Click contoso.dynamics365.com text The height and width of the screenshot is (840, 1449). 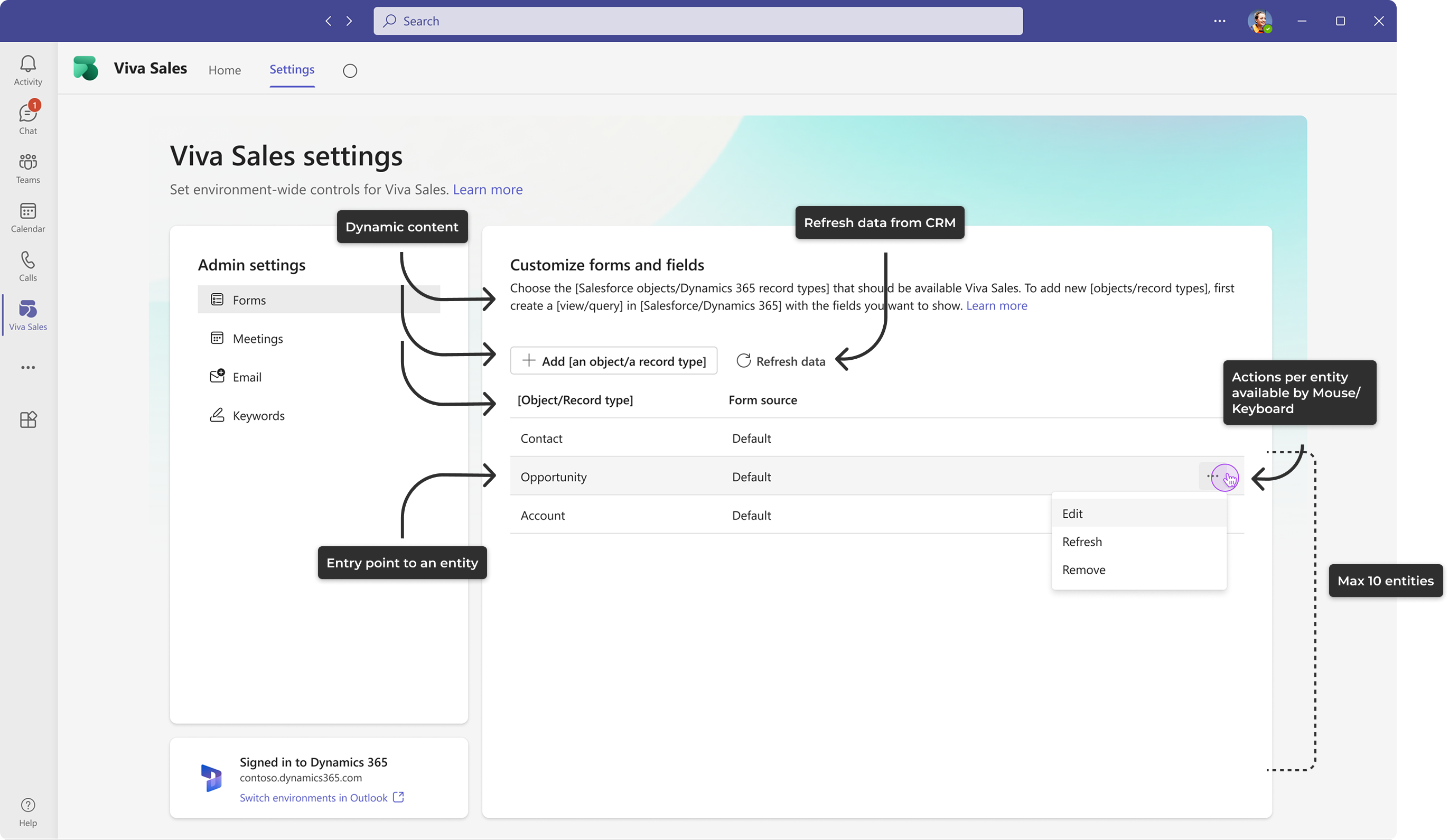tap(301, 778)
